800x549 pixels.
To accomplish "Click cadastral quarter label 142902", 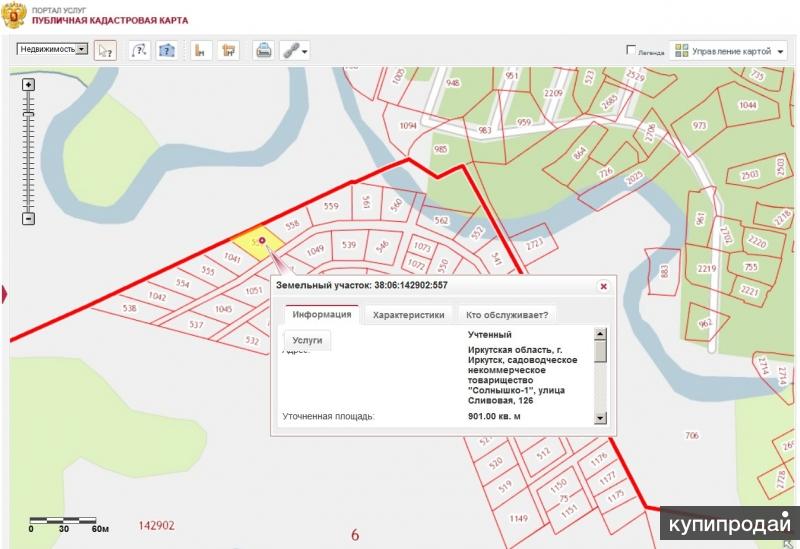I will click(x=157, y=526).
